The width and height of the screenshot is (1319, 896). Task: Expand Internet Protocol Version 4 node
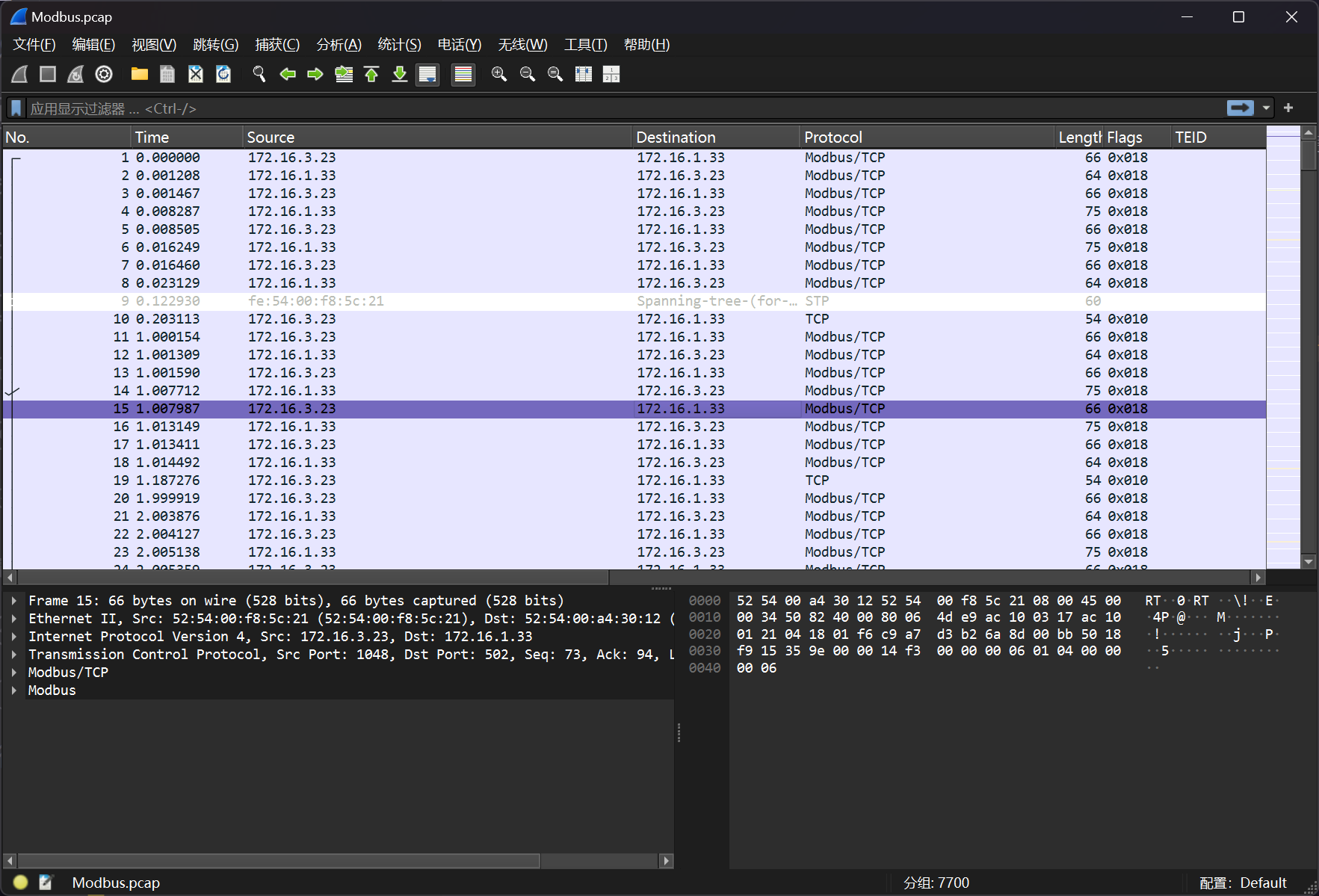click(14, 637)
